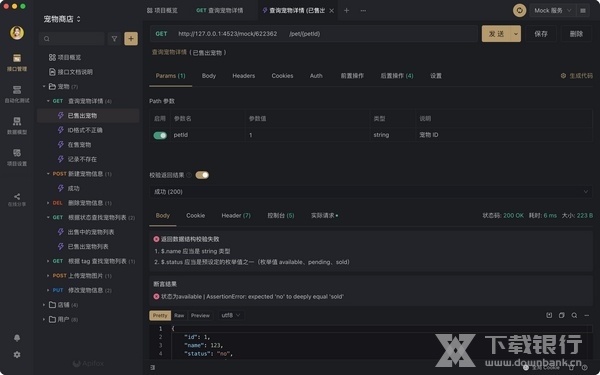Click the 生成代码 gear icon

click(563, 76)
